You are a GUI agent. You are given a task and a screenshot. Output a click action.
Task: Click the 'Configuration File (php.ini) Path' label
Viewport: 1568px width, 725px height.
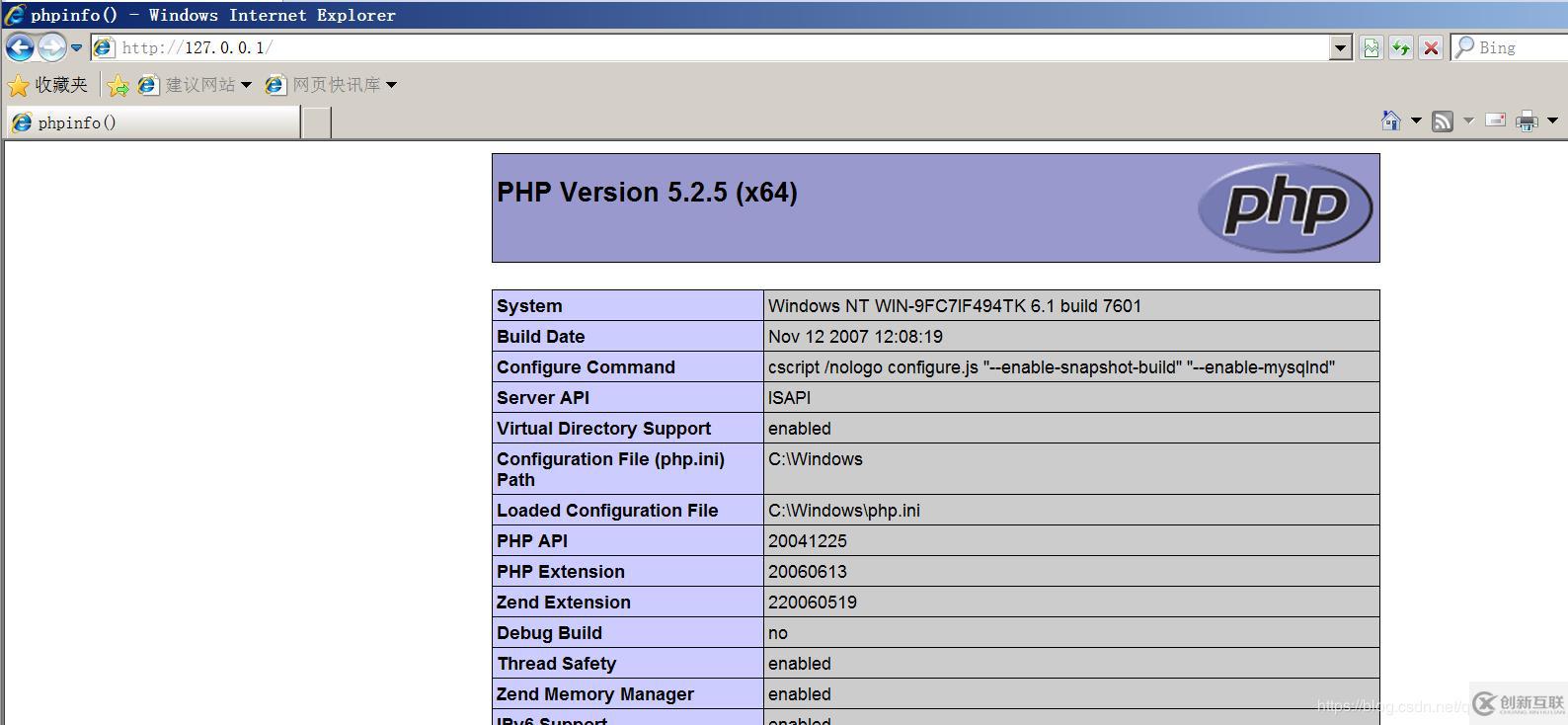coord(610,469)
